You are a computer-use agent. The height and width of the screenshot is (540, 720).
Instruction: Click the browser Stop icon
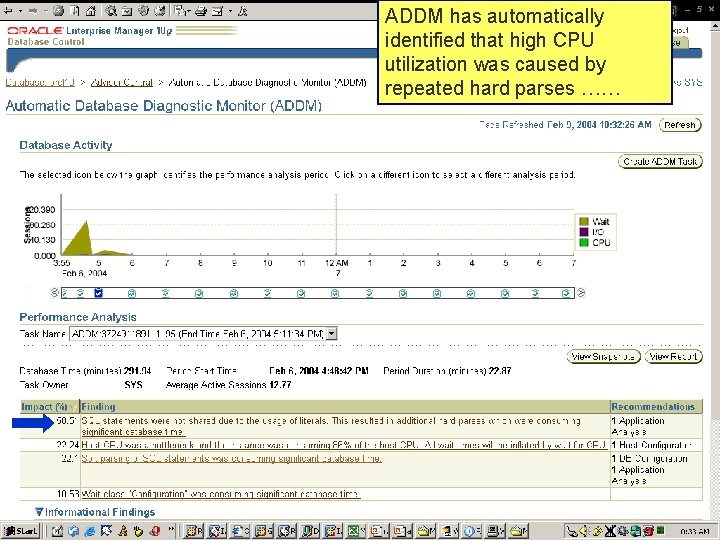coord(58,11)
